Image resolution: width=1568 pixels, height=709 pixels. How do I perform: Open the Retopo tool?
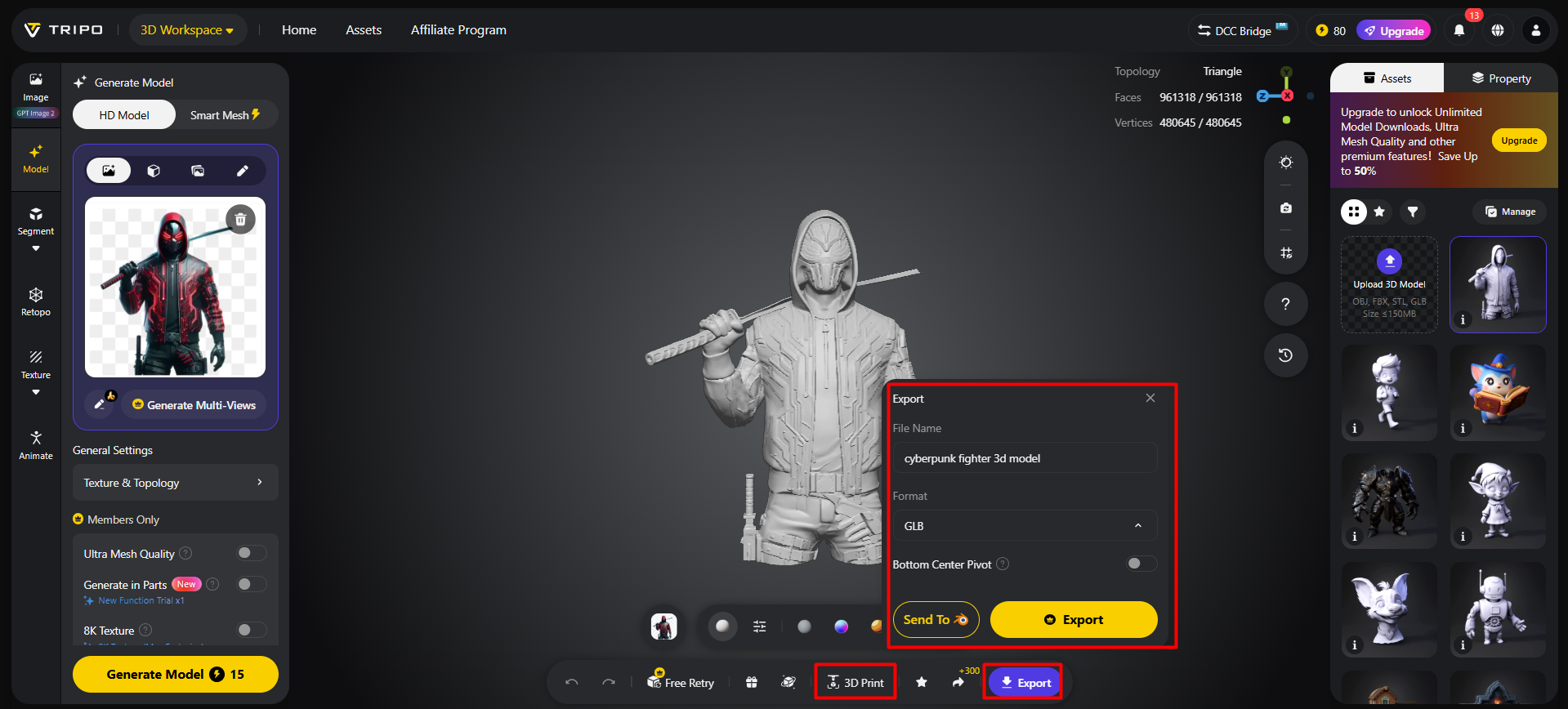(36, 301)
